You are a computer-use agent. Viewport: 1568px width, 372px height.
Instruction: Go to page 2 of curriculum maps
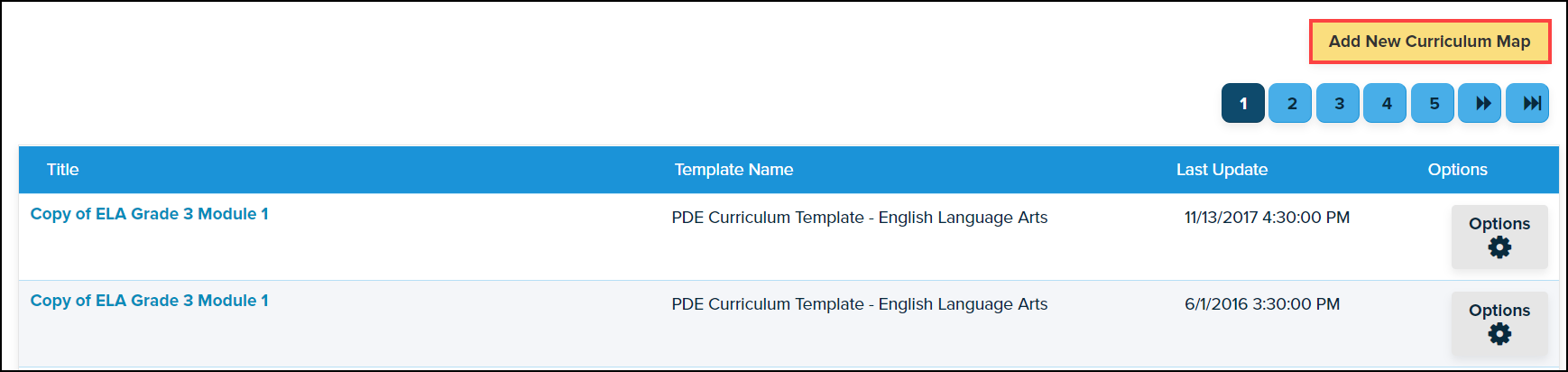pos(1291,104)
